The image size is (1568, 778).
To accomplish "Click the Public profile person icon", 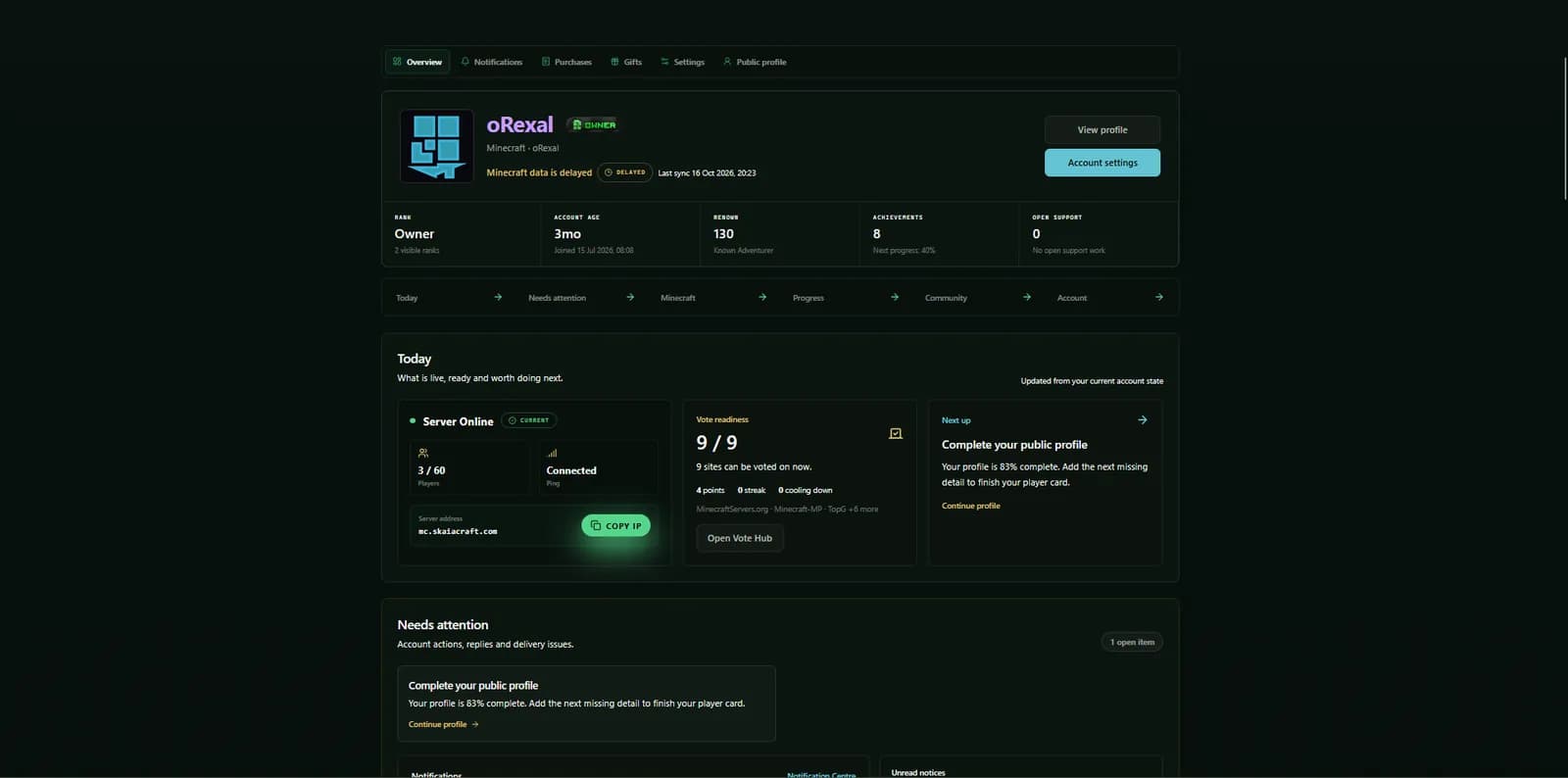I will (x=727, y=62).
